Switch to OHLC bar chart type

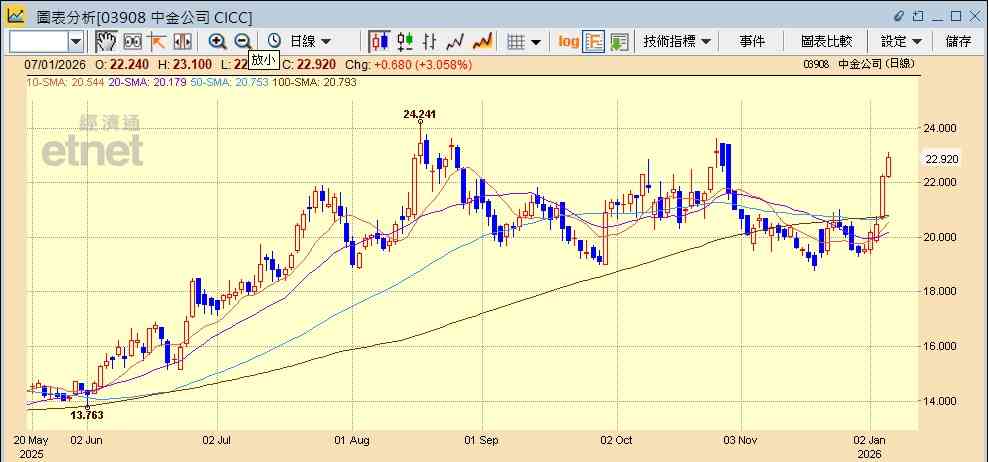point(430,42)
